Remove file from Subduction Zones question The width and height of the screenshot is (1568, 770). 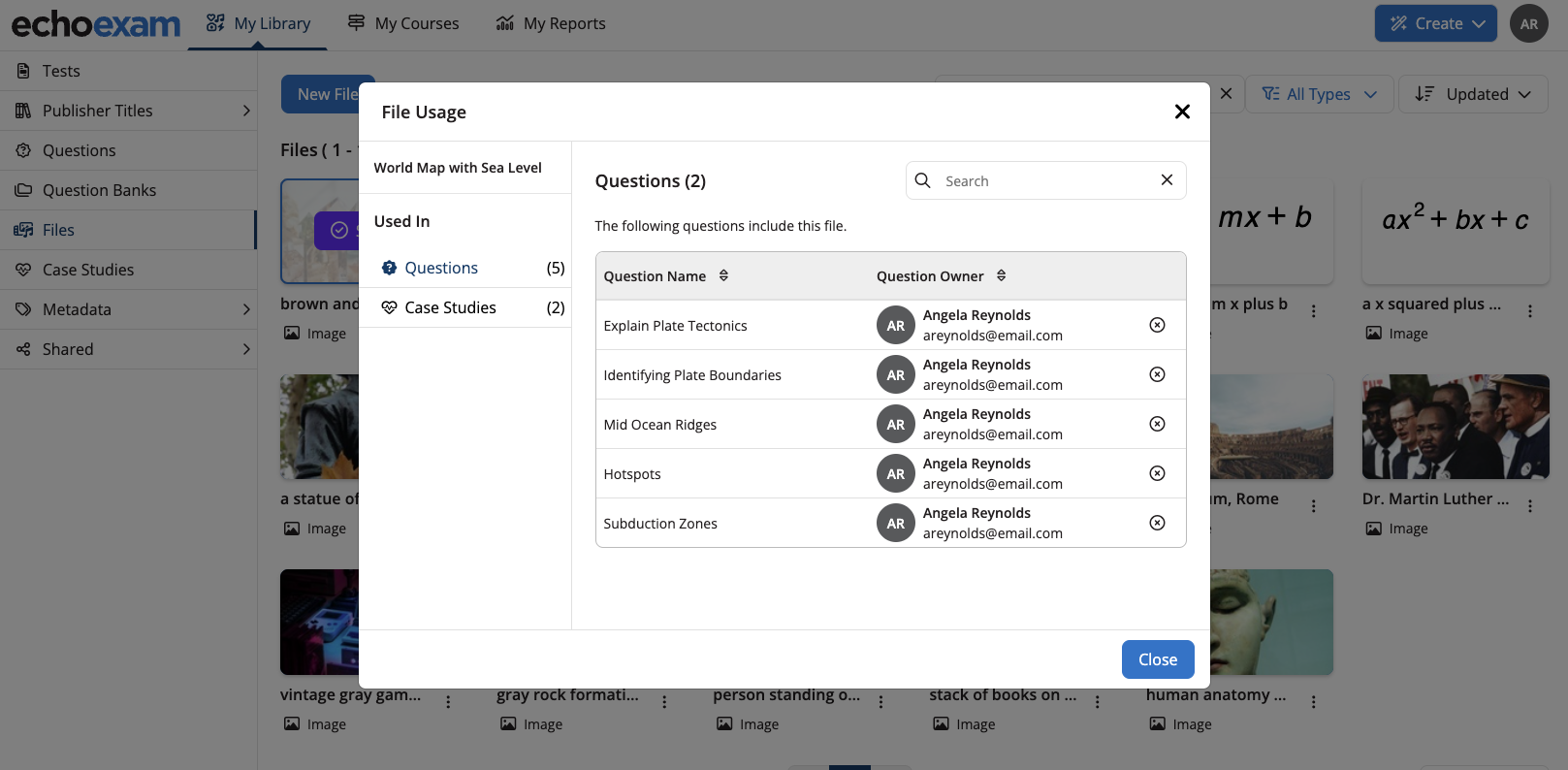[x=1157, y=523]
